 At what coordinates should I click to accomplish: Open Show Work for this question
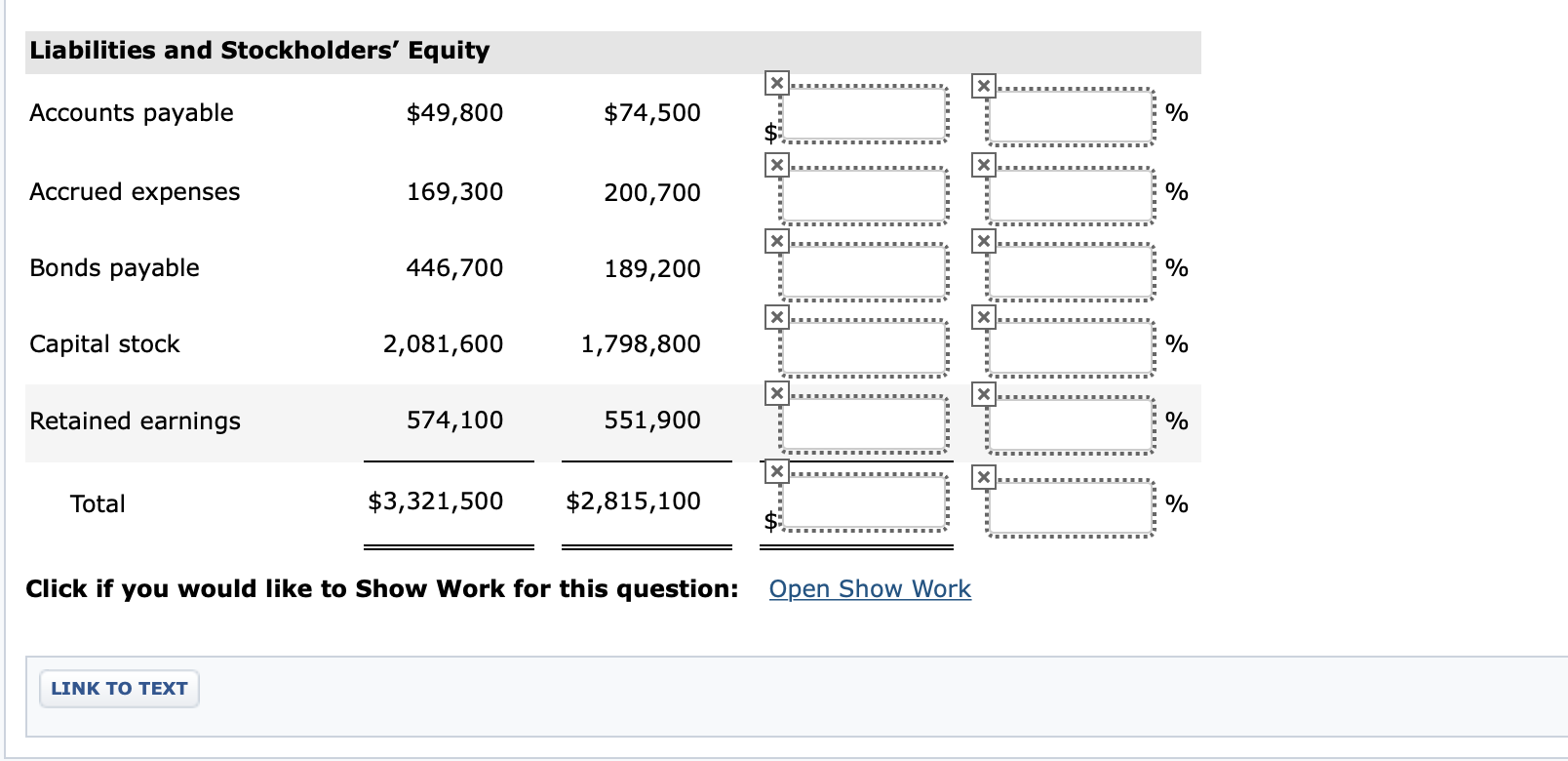click(870, 589)
